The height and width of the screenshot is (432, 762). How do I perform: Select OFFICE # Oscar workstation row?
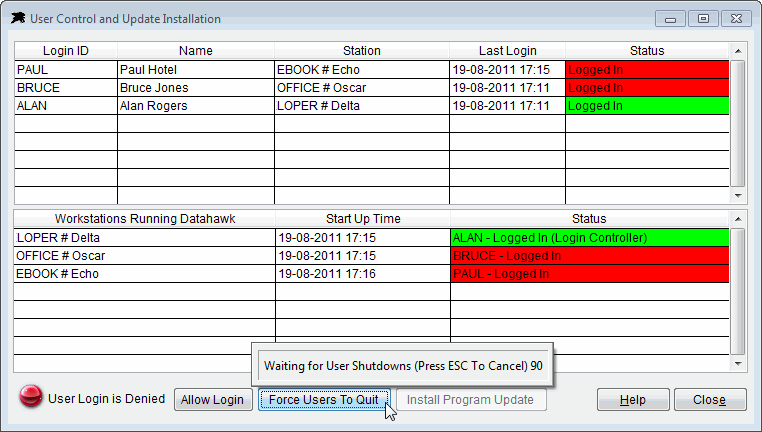coord(145,256)
